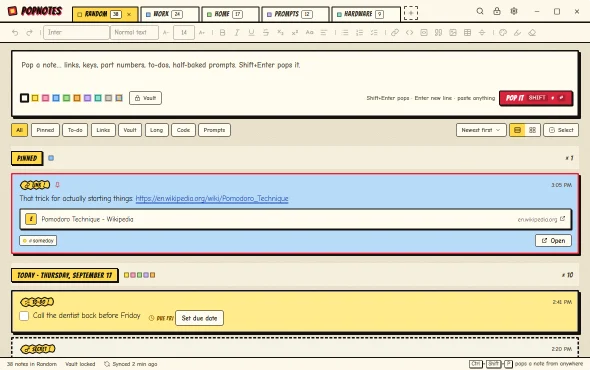Viewport: 590px width, 370px height.
Task: Undo the last edit
Action: point(15,33)
